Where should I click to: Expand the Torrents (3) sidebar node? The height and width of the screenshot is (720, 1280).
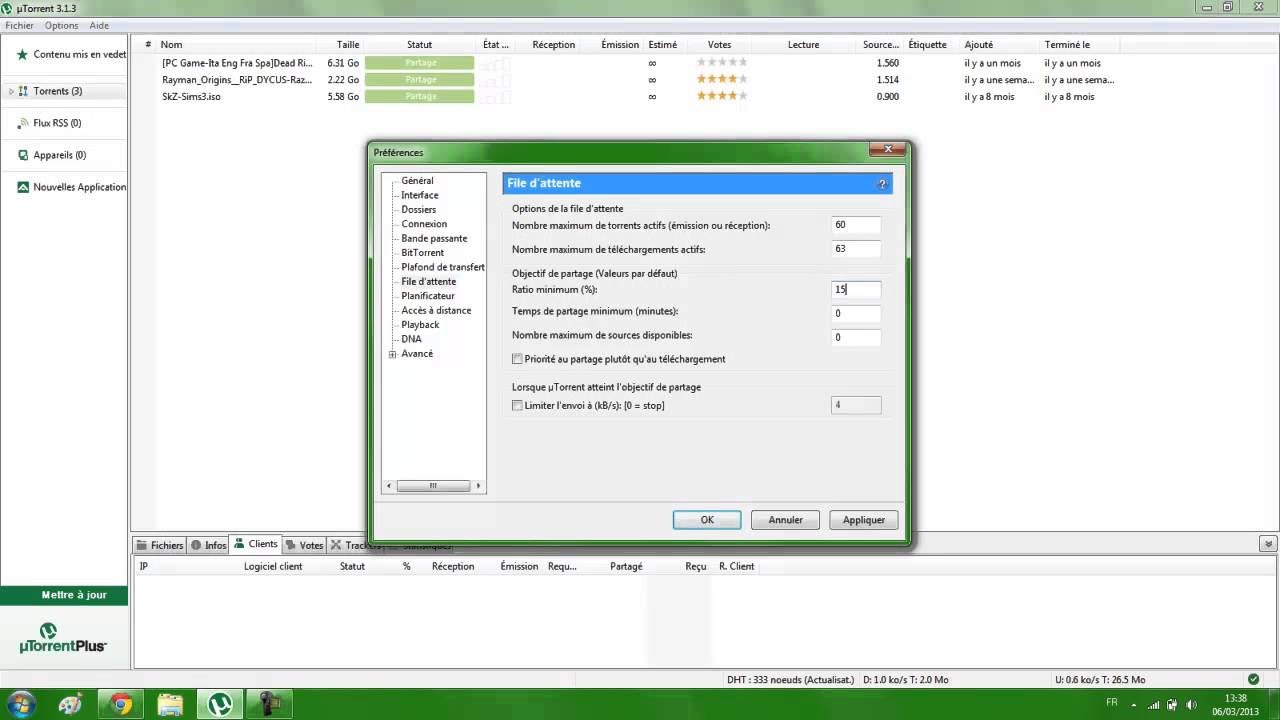coord(12,91)
